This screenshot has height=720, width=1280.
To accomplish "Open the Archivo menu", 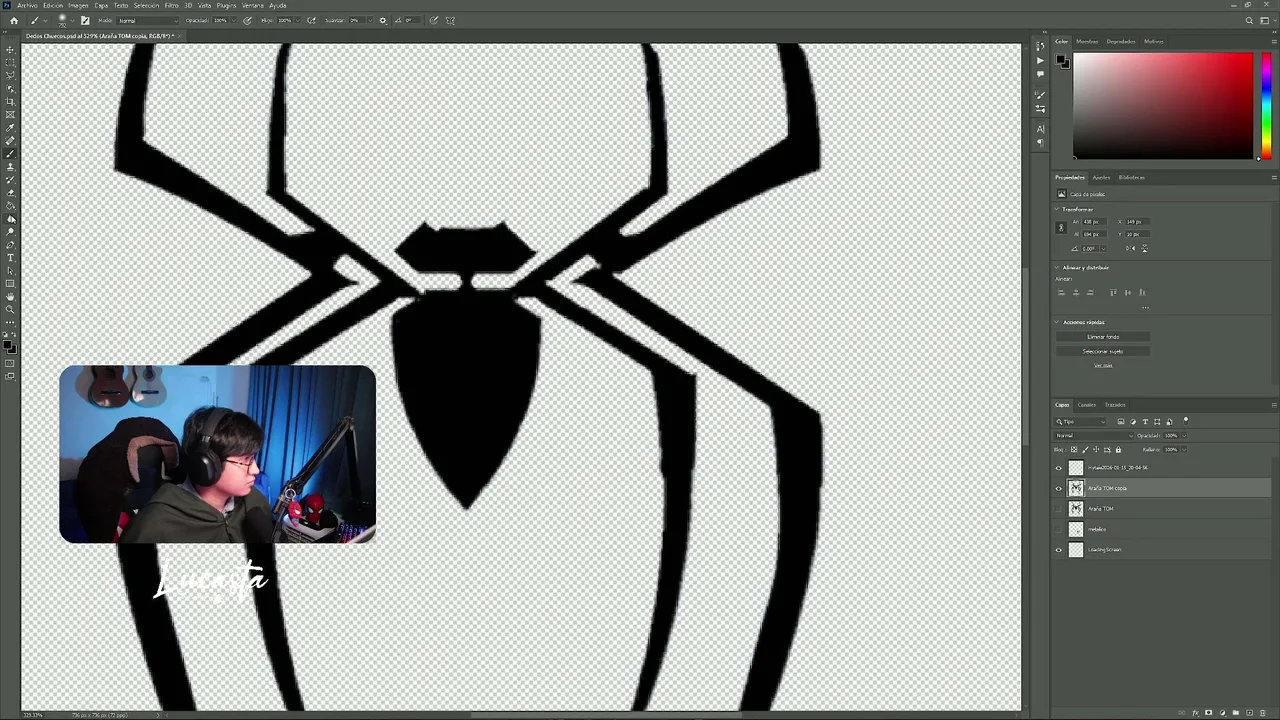I will pos(27,5).
